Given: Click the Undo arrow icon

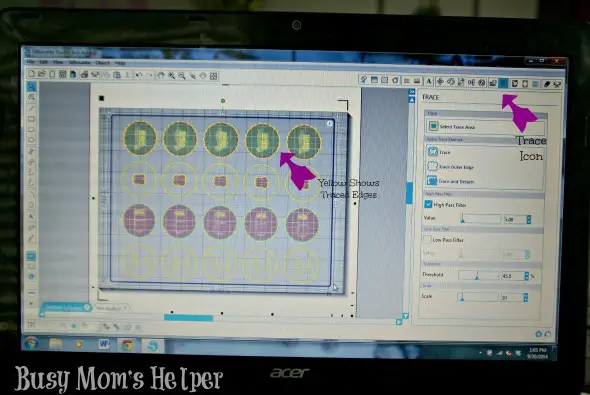Looking at the screenshot, I should [x=138, y=75].
